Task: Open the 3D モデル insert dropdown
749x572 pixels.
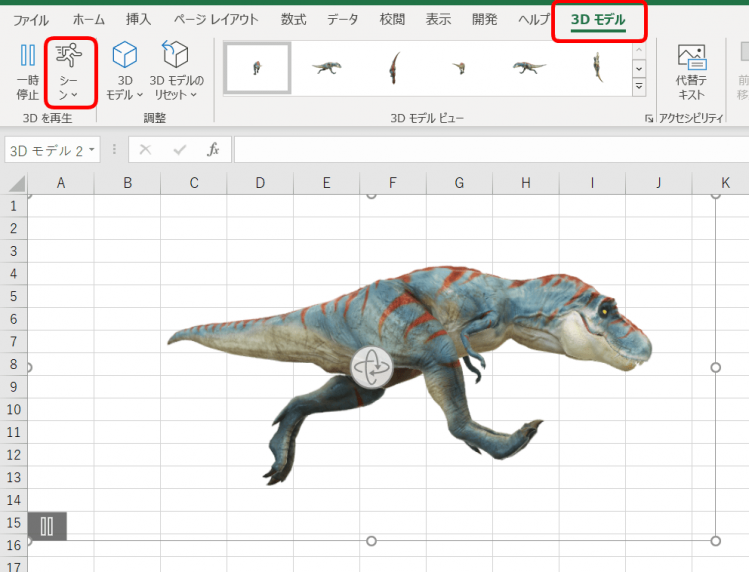Action: pos(125,71)
